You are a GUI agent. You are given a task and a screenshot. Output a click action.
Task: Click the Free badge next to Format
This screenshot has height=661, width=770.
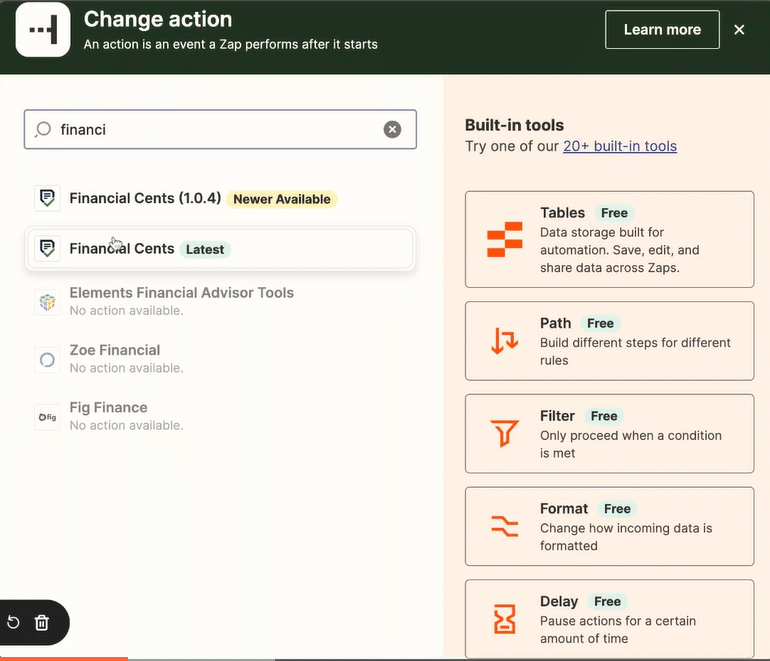[617, 509]
